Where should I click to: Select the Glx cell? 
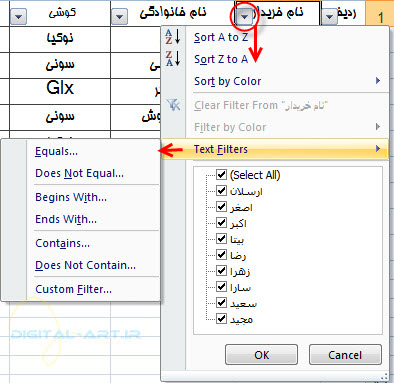coord(60,91)
